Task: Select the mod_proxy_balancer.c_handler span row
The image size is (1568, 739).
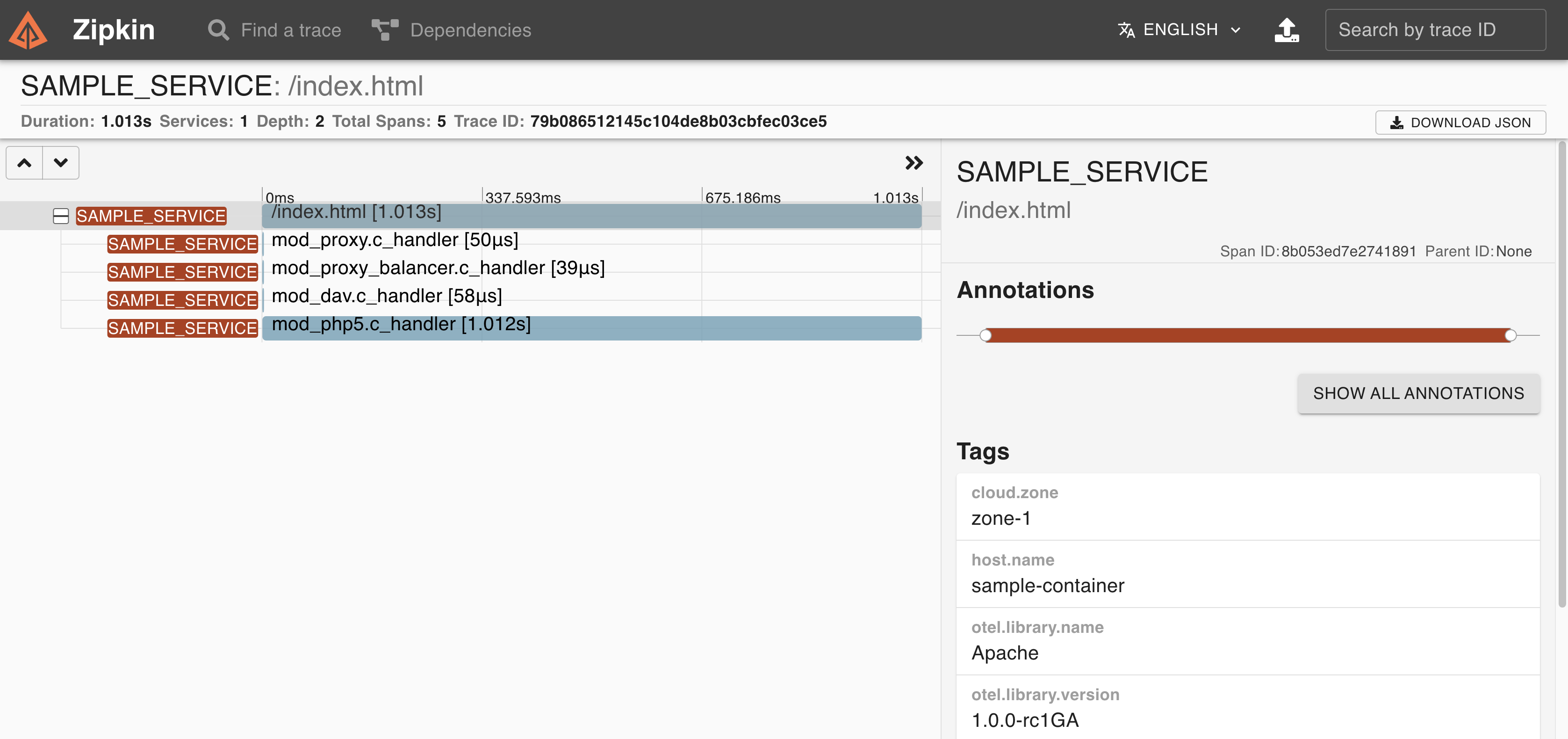Action: [x=438, y=268]
